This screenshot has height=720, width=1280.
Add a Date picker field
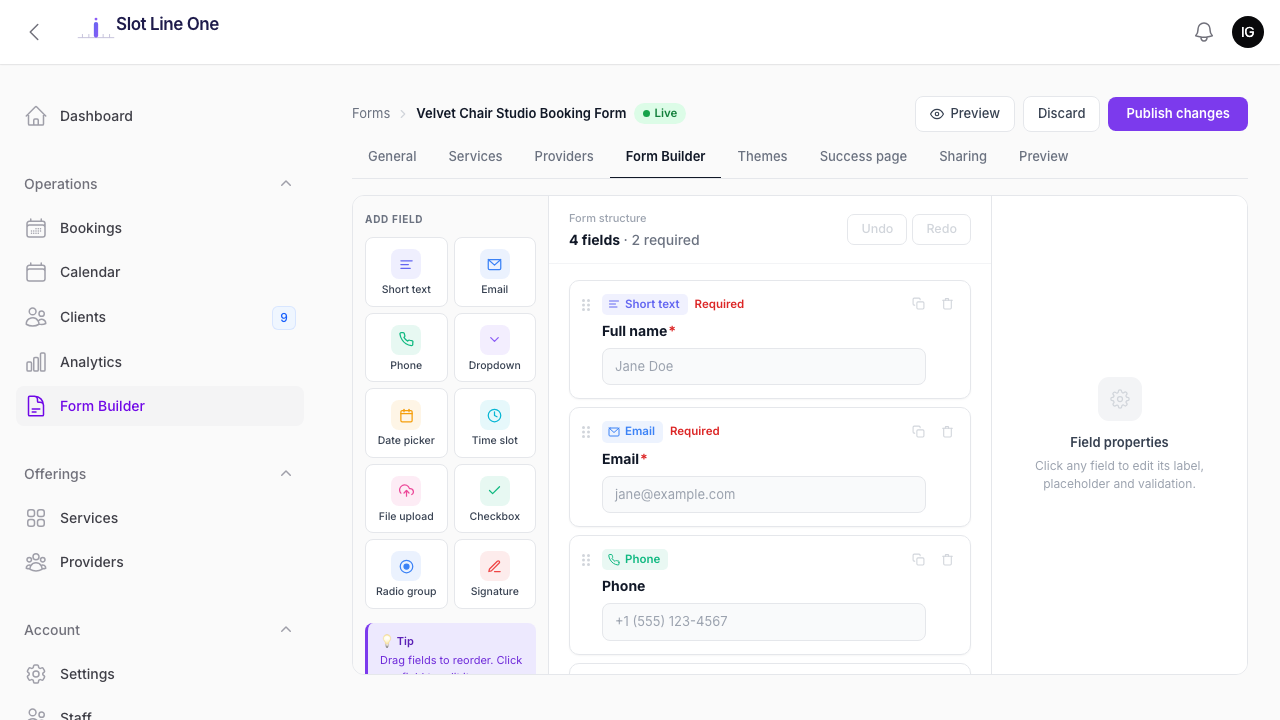[406, 423]
